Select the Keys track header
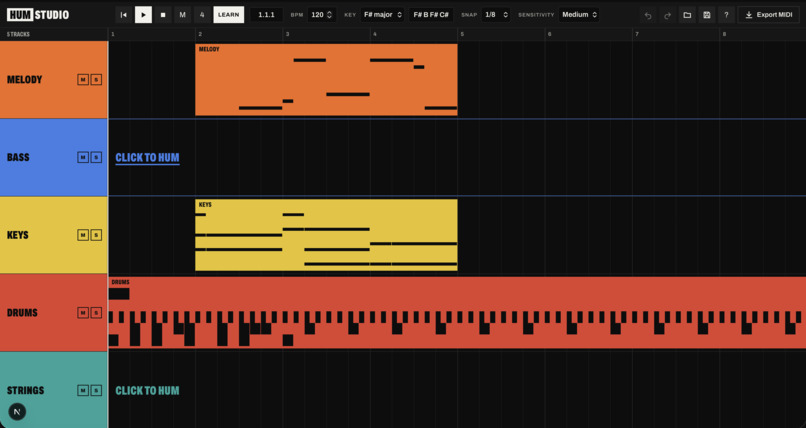The height and width of the screenshot is (428, 806). point(53,235)
